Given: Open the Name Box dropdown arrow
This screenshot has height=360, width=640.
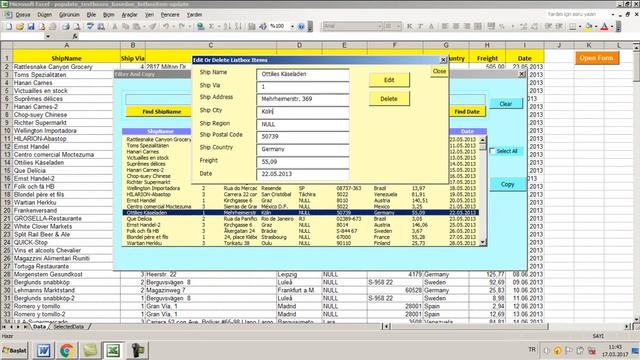Looking at the screenshot, I should point(48,36).
